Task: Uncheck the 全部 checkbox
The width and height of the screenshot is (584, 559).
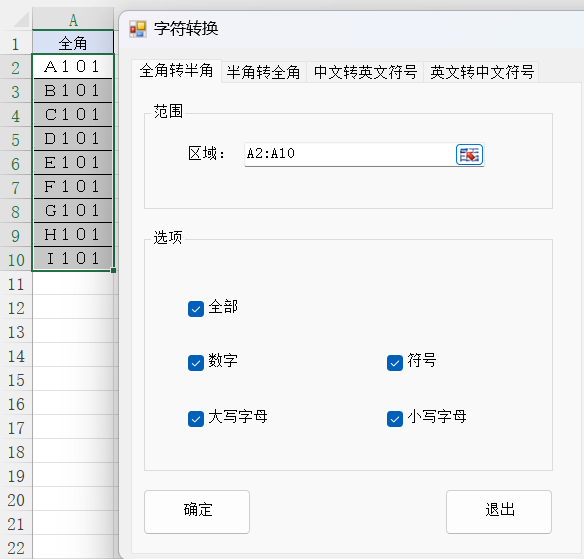Action: click(x=196, y=309)
